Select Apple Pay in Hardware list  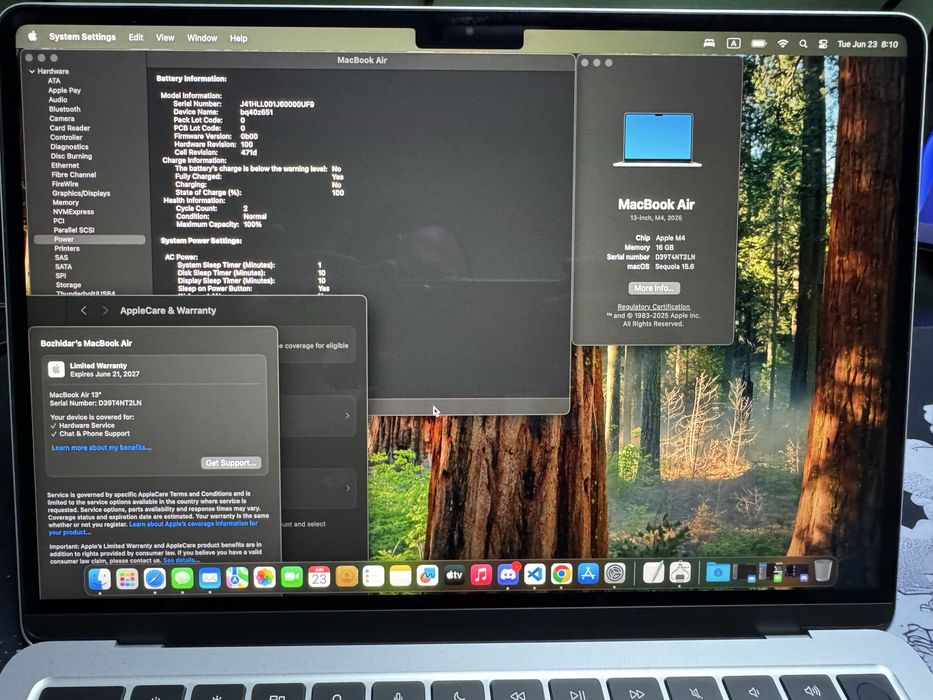(x=64, y=90)
